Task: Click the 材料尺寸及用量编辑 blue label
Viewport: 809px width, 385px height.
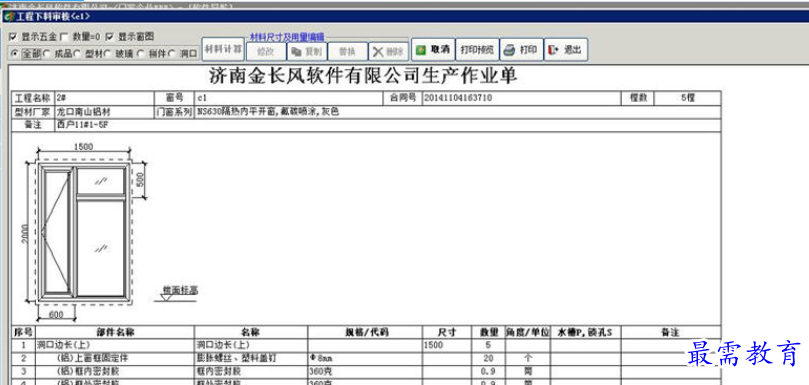Action: 287,37
